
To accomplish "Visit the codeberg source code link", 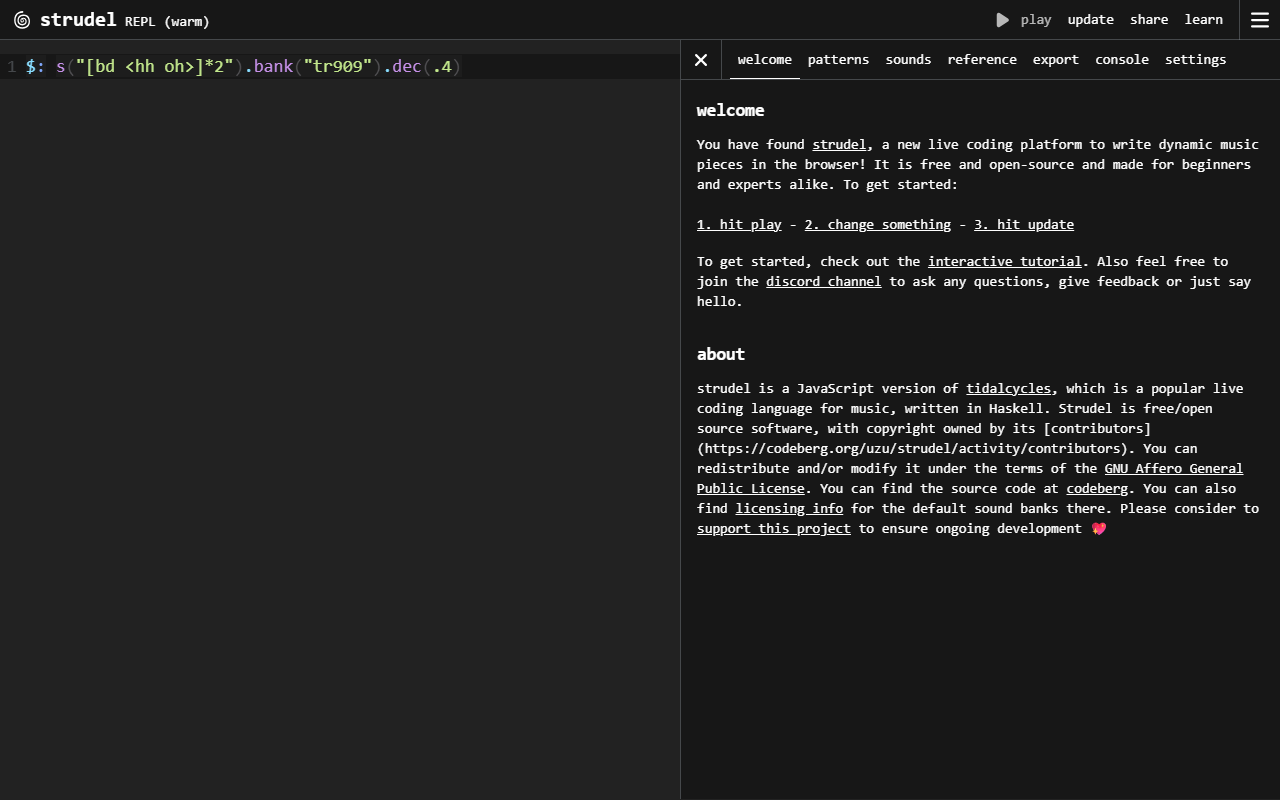I will pyautogui.click(x=1097, y=489).
